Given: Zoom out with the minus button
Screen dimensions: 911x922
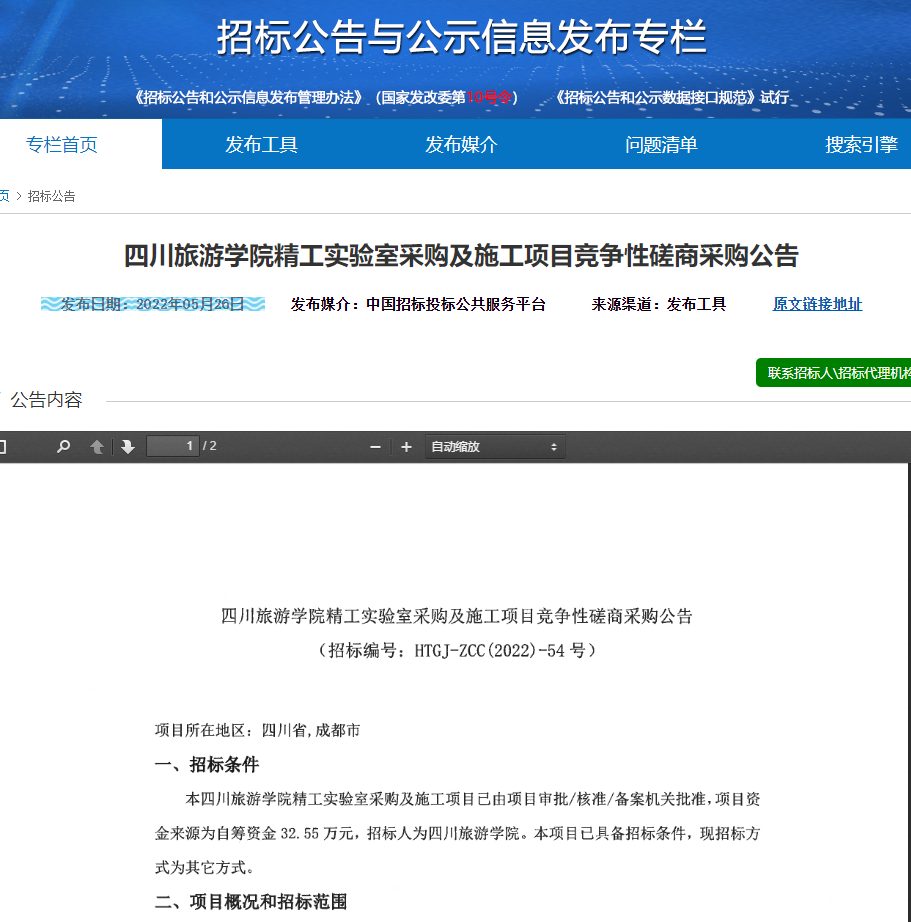Looking at the screenshot, I should tap(375, 447).
